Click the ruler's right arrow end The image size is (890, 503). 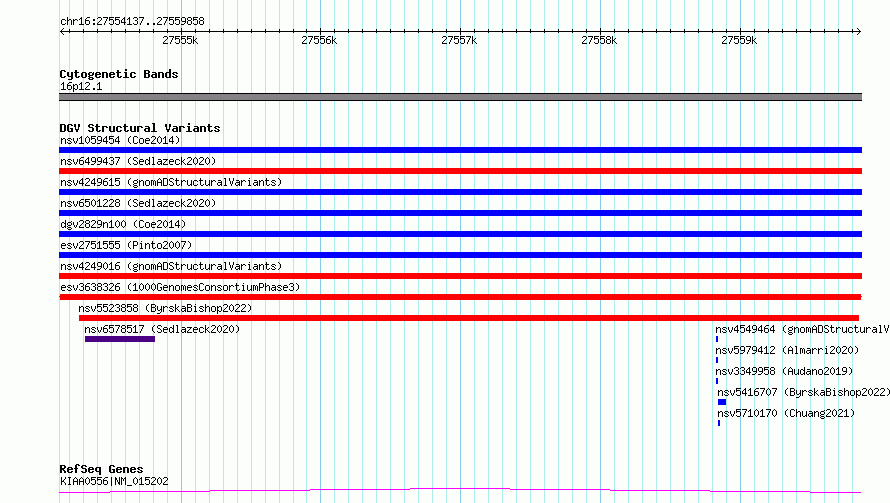858,31
